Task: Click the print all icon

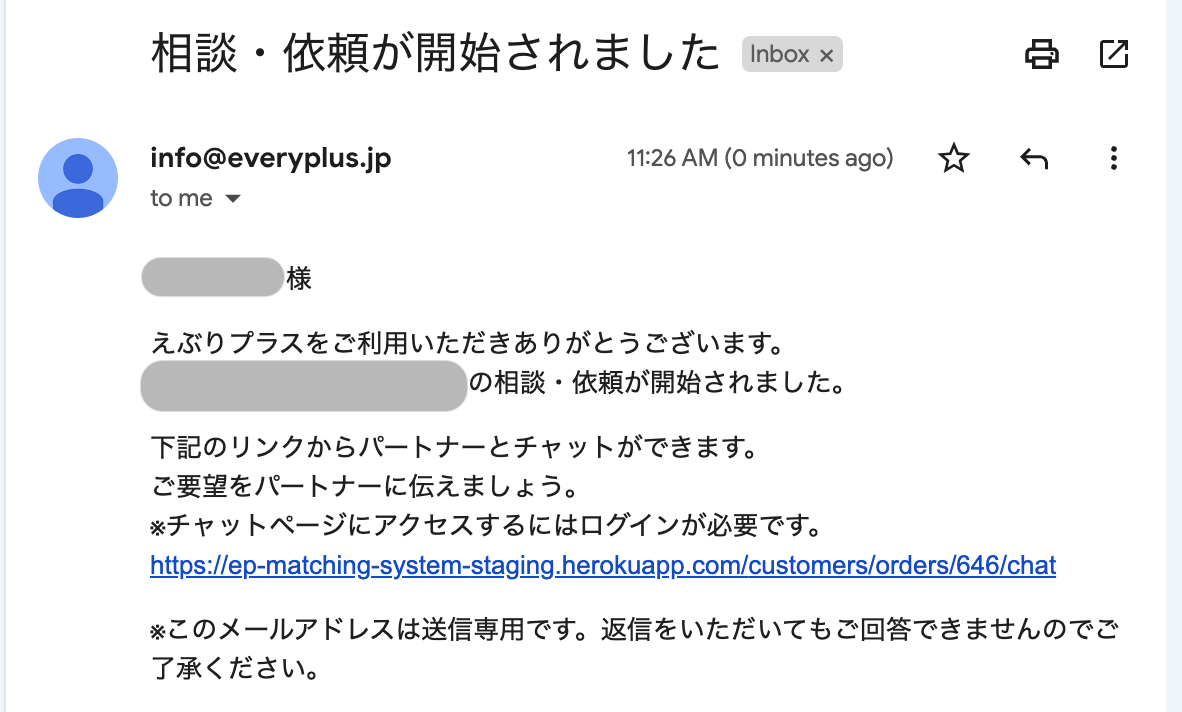Action: [x=1041, y=54]
